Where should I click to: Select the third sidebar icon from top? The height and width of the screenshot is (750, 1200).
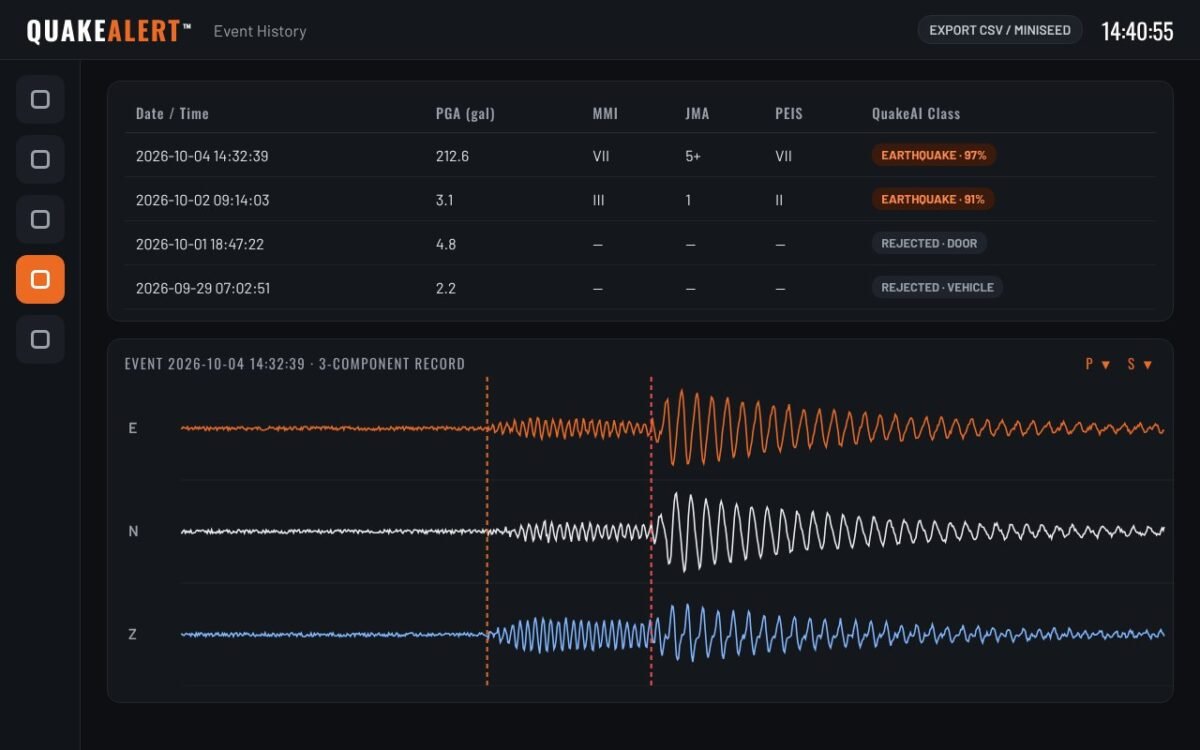[40, 219]
